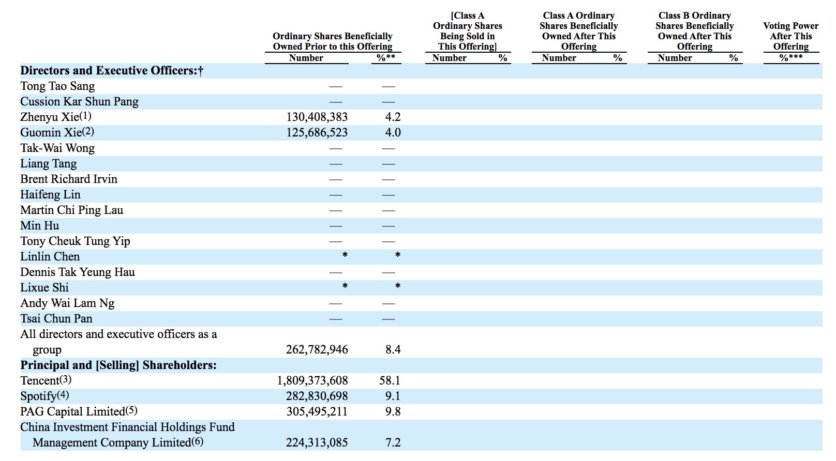Select the name Tak-Wai Wong
Viewport: 836px width, 461px height.
pyautogui.click(x=58, y=148)
